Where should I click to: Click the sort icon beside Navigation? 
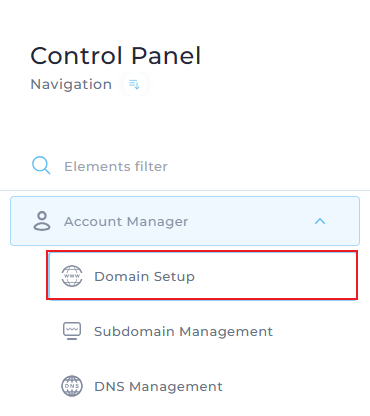(x=134, y=84)
